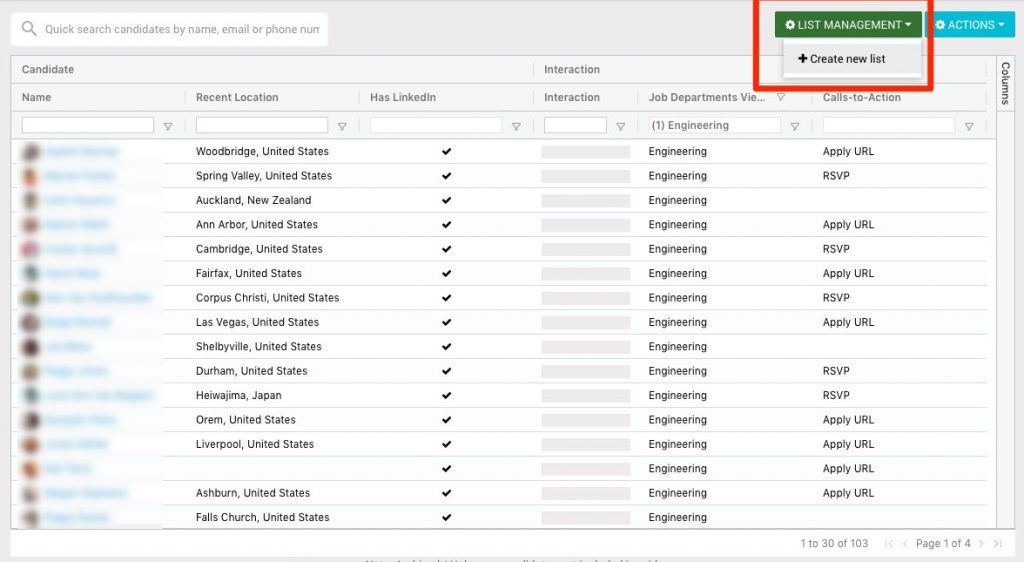
Task: Click the Page 1 of 4 indicator
Action: pos(943,543)
